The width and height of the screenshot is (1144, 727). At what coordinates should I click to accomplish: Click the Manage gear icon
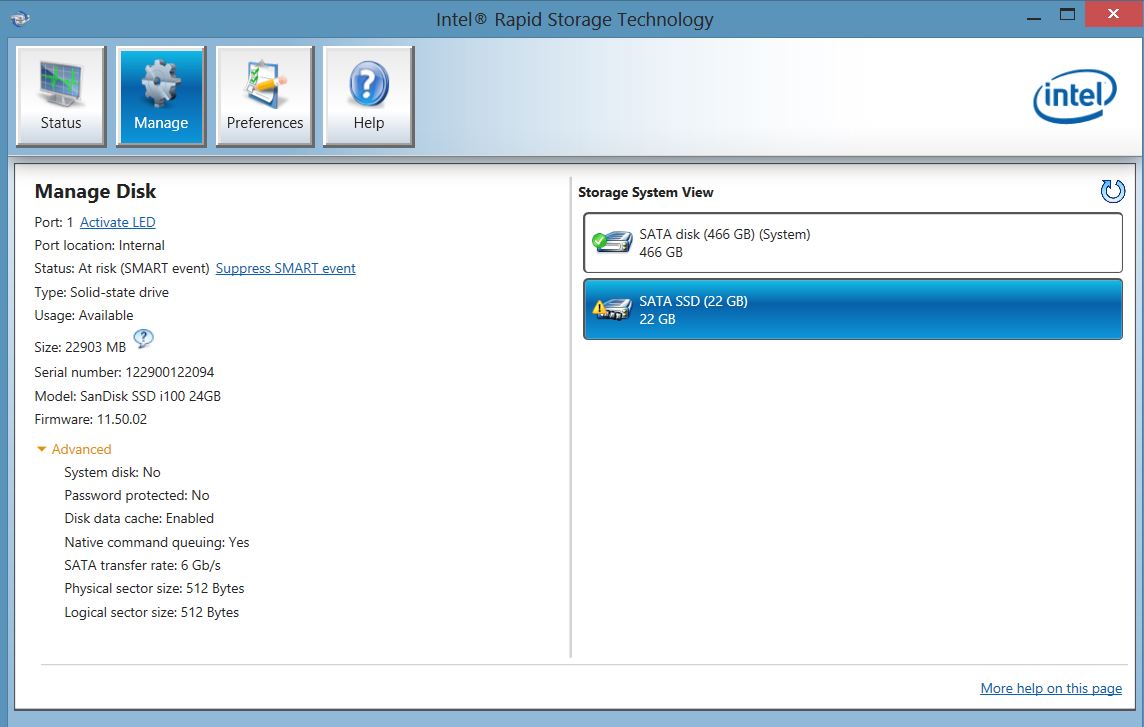click(161, 83)
